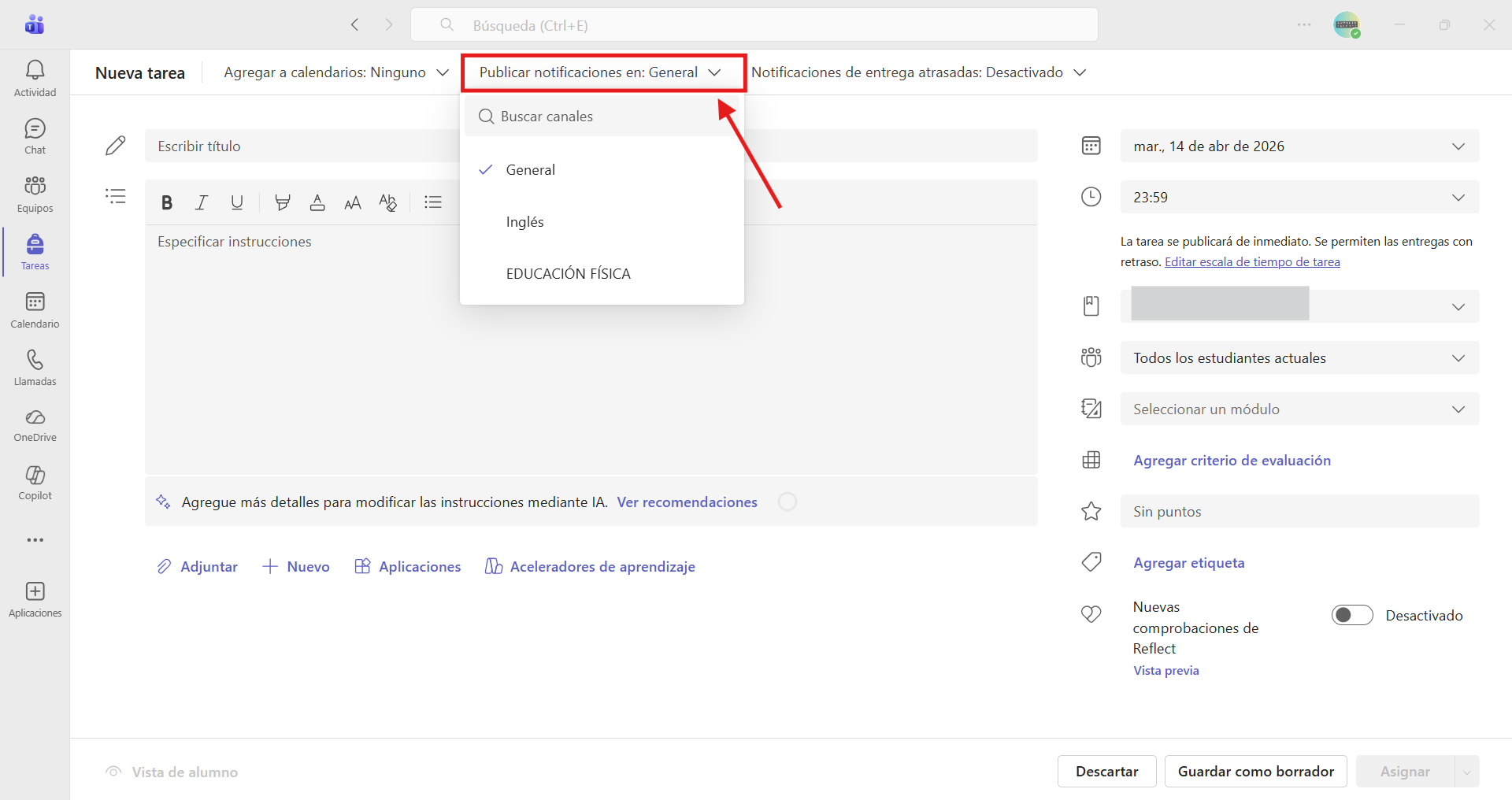Open Todos los estudiantes actuales dropdown

(1299, 357)
